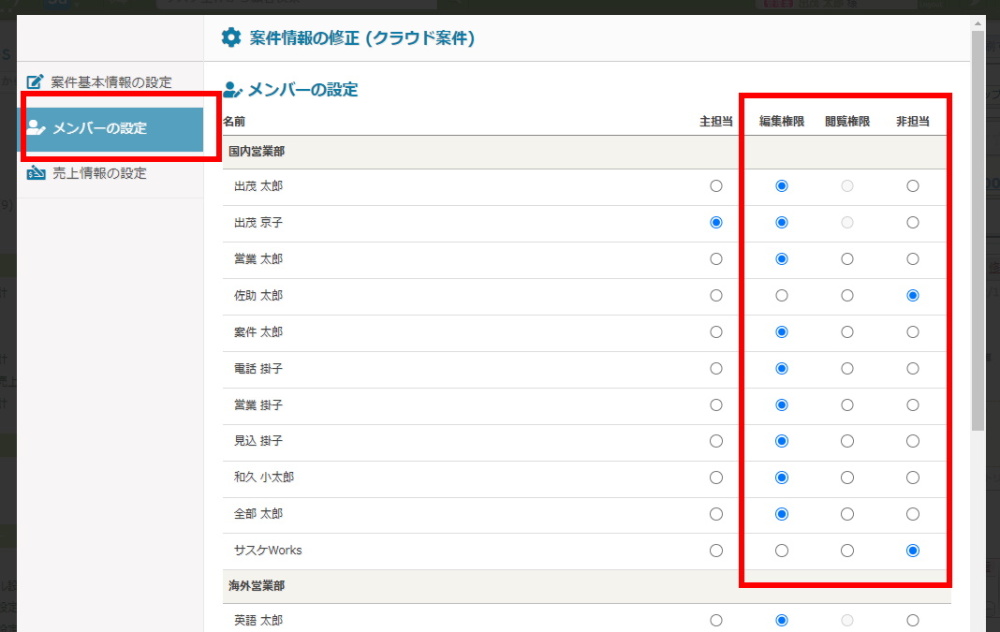Select the メンバーの設定 sidebar tab

[x=112, y=129]
